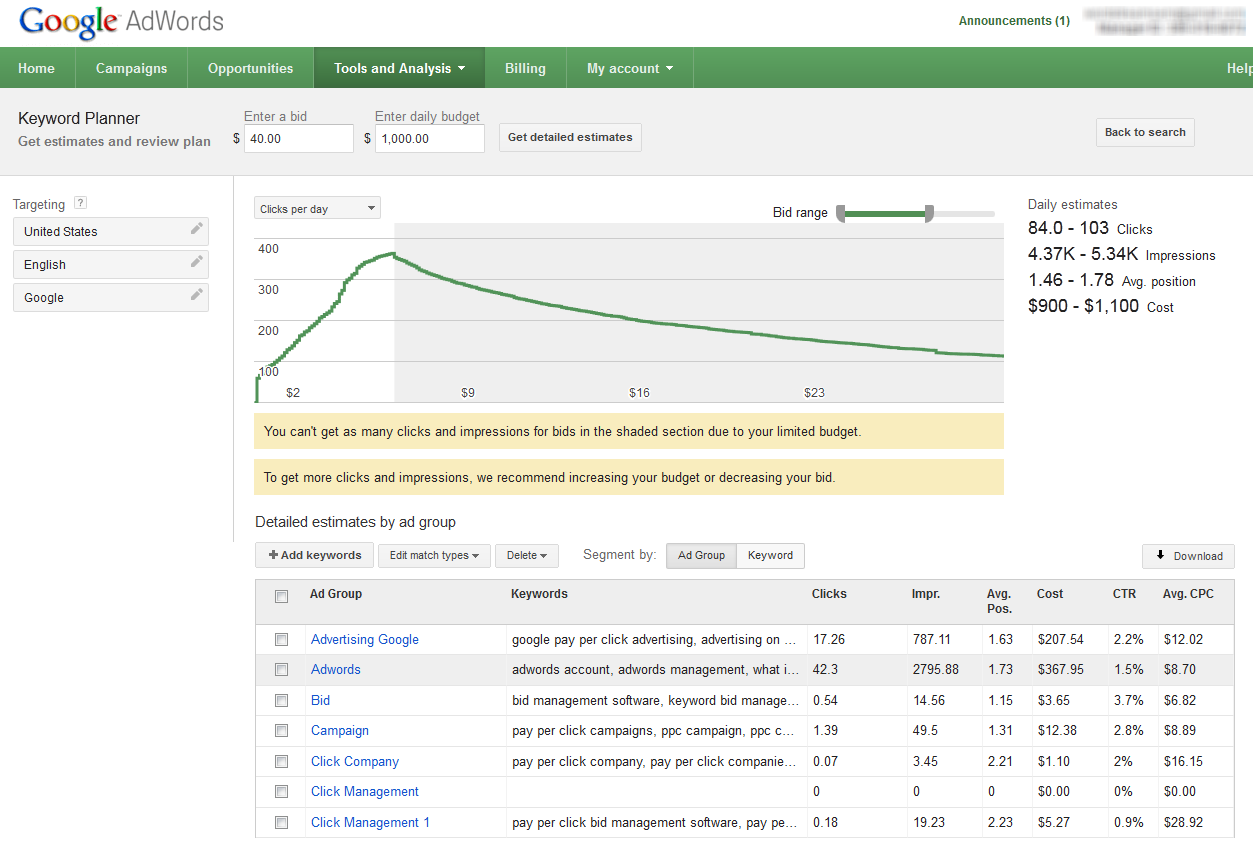Viewport: 1253px width, 842px height.
Task: Open the Advertising Google ad group
Action: click(x=365, y=639)
